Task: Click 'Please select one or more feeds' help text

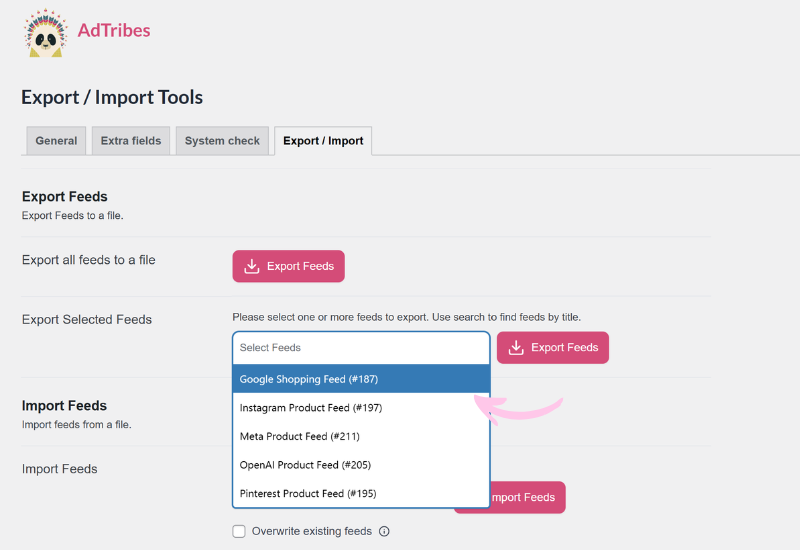Action: click(406, 317)
